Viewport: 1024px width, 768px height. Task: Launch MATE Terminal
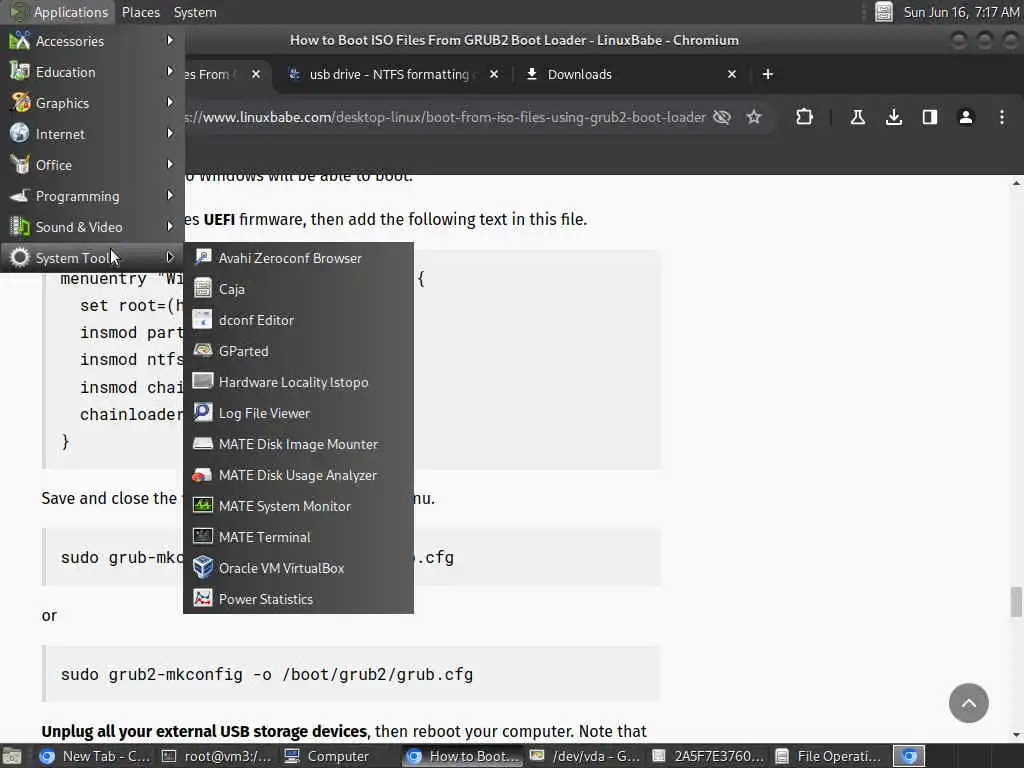(x=298, y=537)
